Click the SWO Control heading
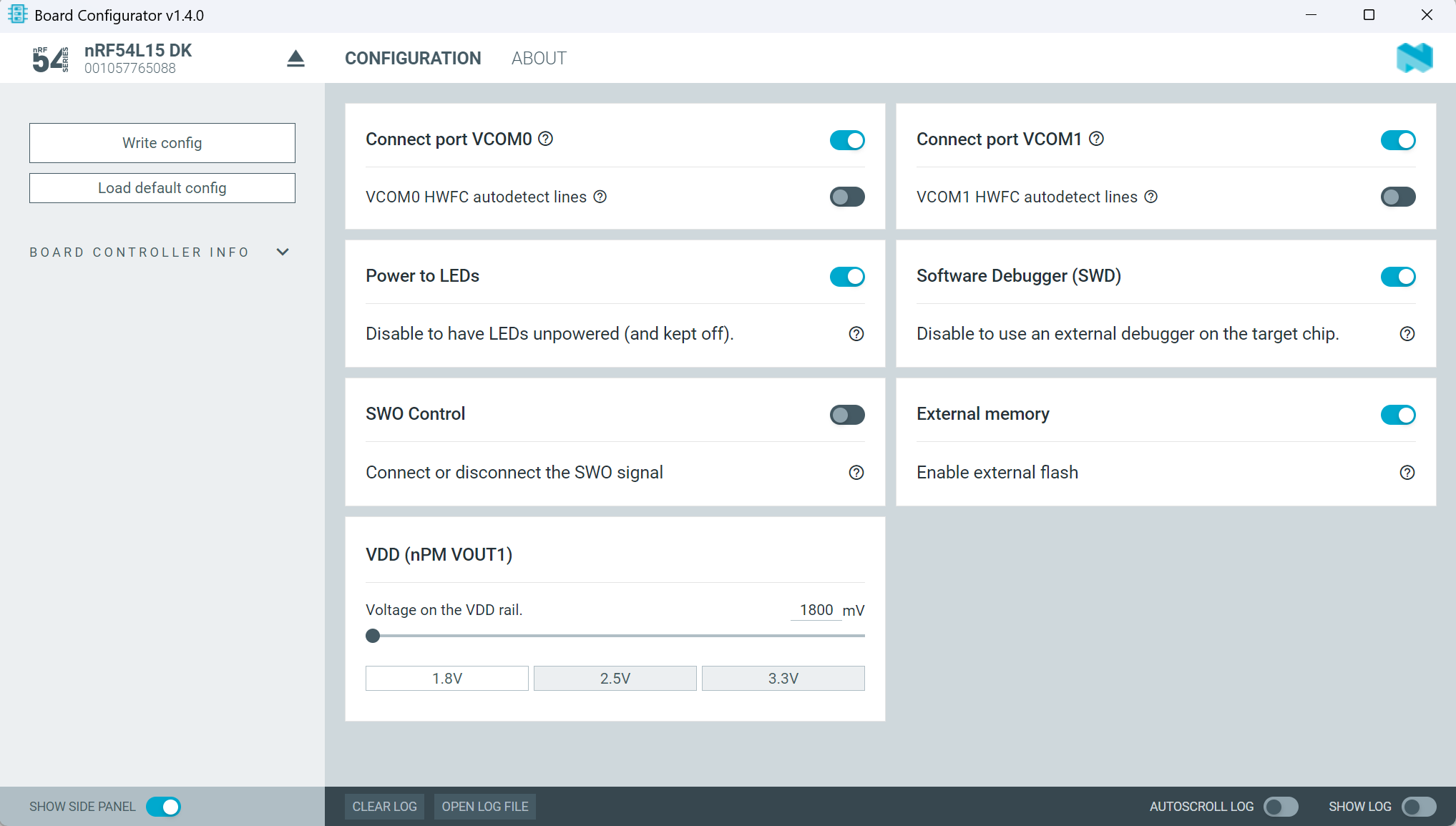The width and height of the screenshot is (1456, 826). (416, 414)
